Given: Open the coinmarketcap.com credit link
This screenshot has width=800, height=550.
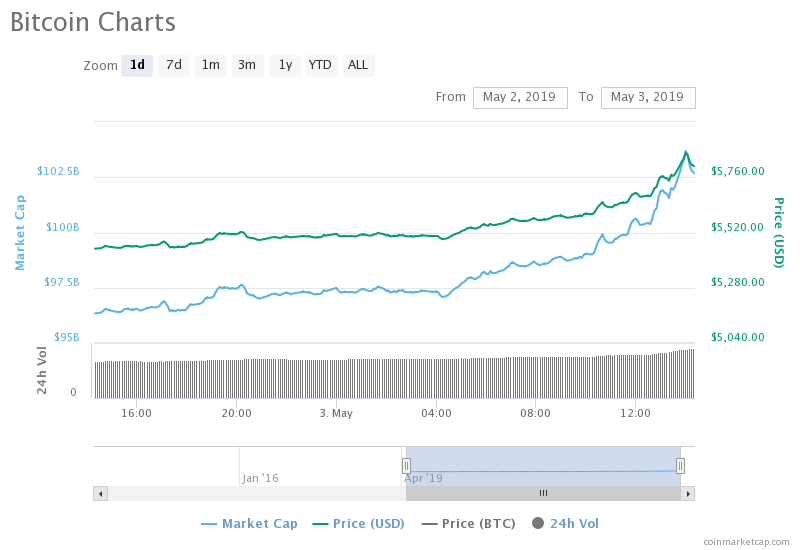Looking at the screenshot, I should coord(746,541).
